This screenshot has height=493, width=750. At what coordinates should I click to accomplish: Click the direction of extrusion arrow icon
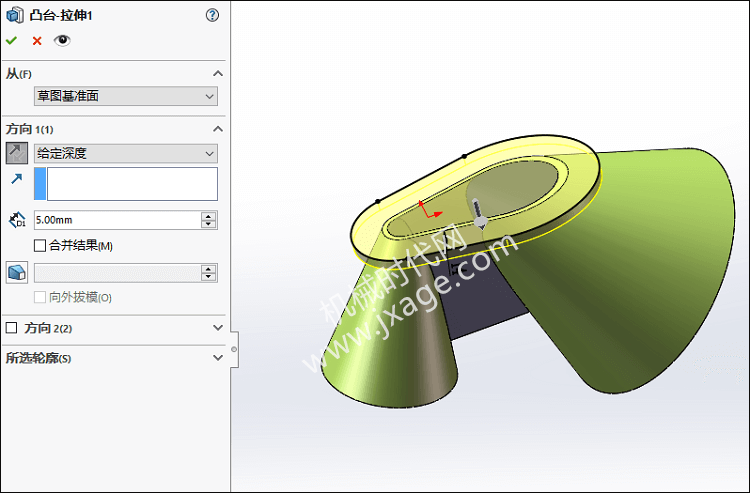click(17, 179)
